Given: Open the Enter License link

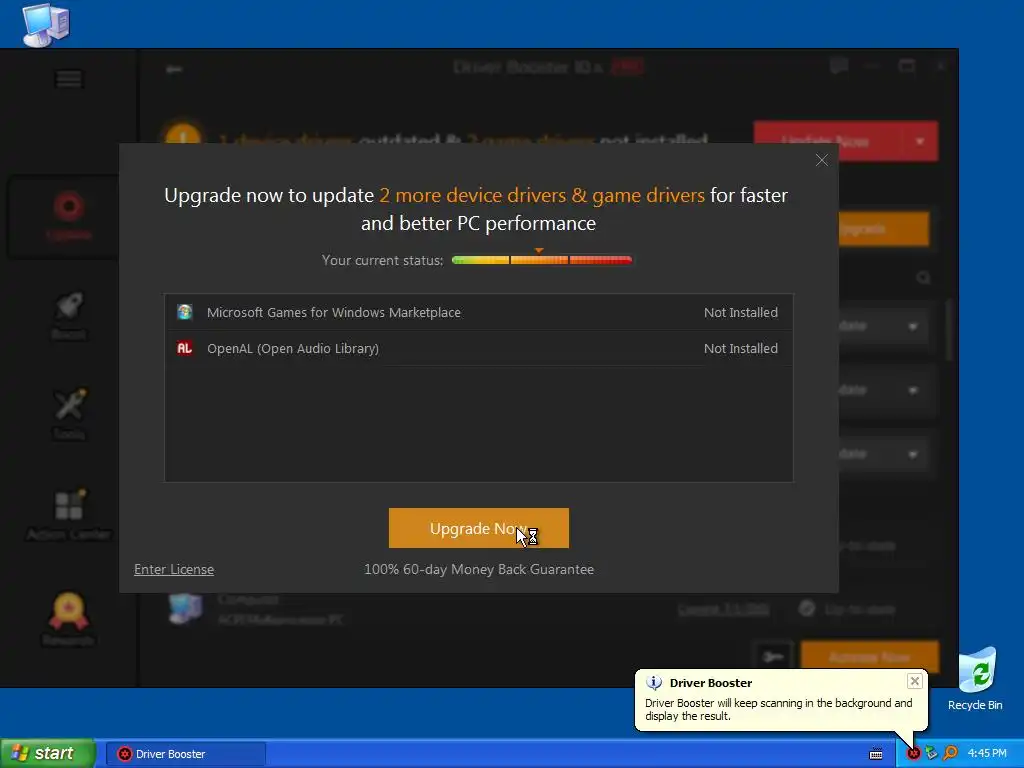Looking at the screenshot, I should (x=174, y=569).
